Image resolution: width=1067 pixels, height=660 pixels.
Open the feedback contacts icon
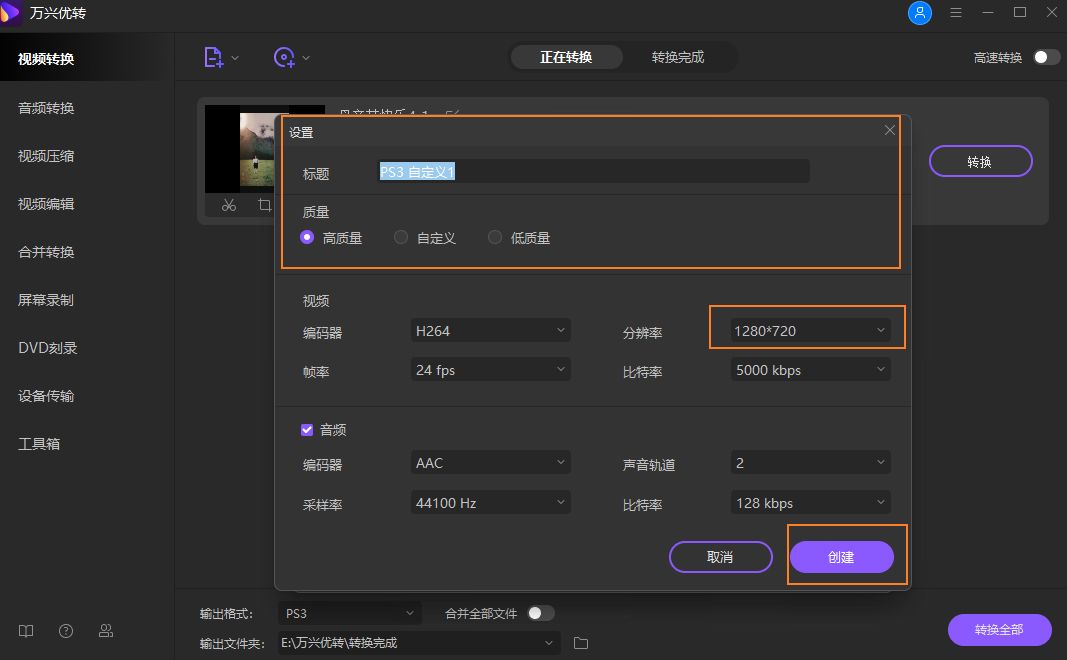(x=106, y=631)
